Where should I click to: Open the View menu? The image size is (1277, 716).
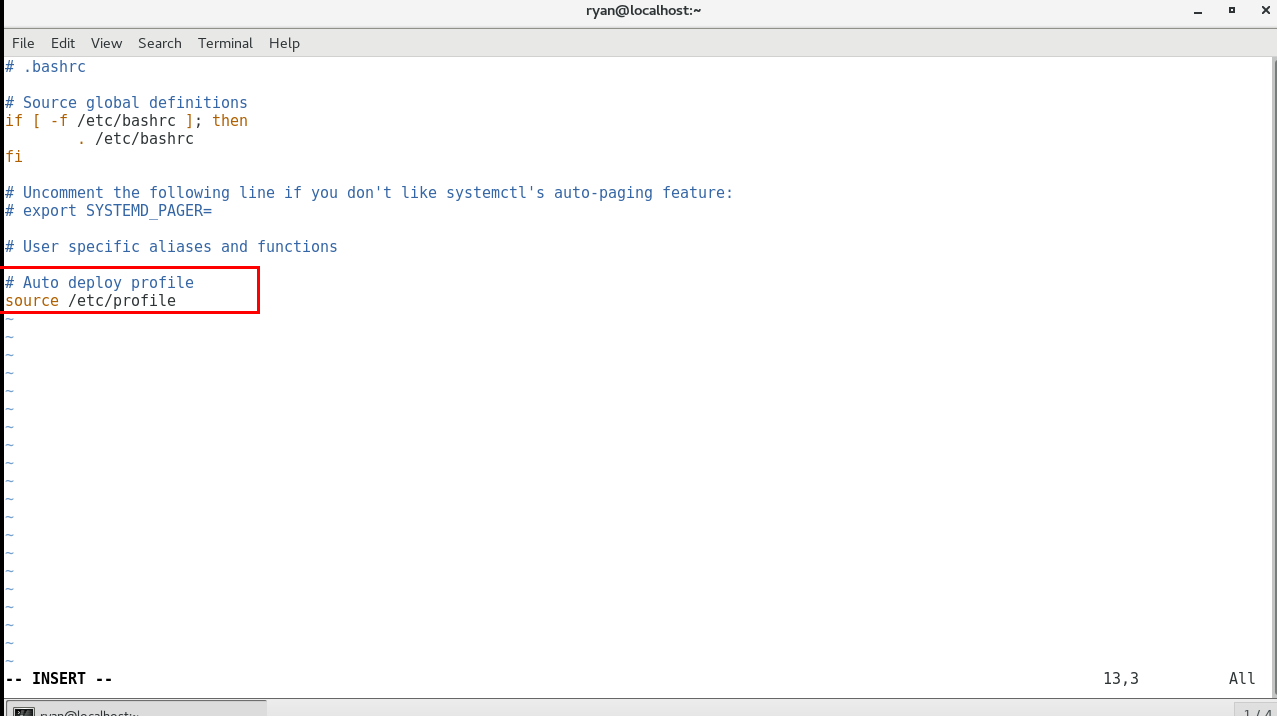106,43
